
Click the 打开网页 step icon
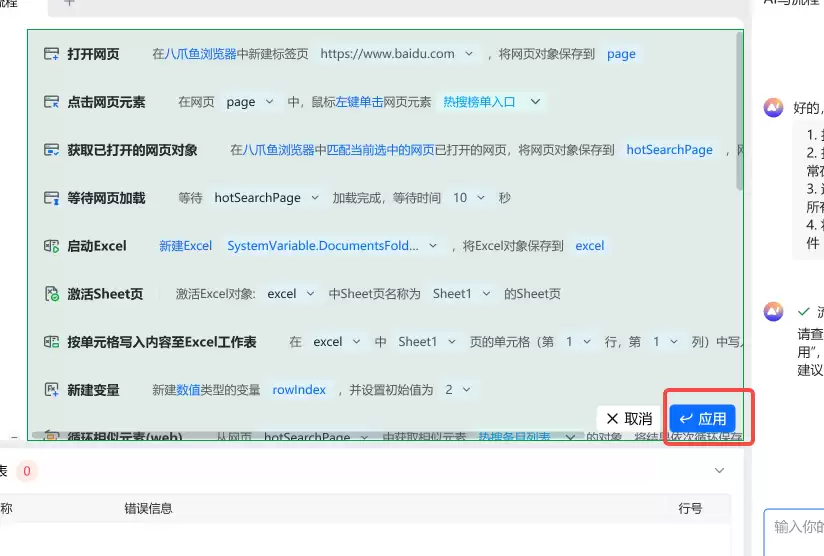[51, 54]
